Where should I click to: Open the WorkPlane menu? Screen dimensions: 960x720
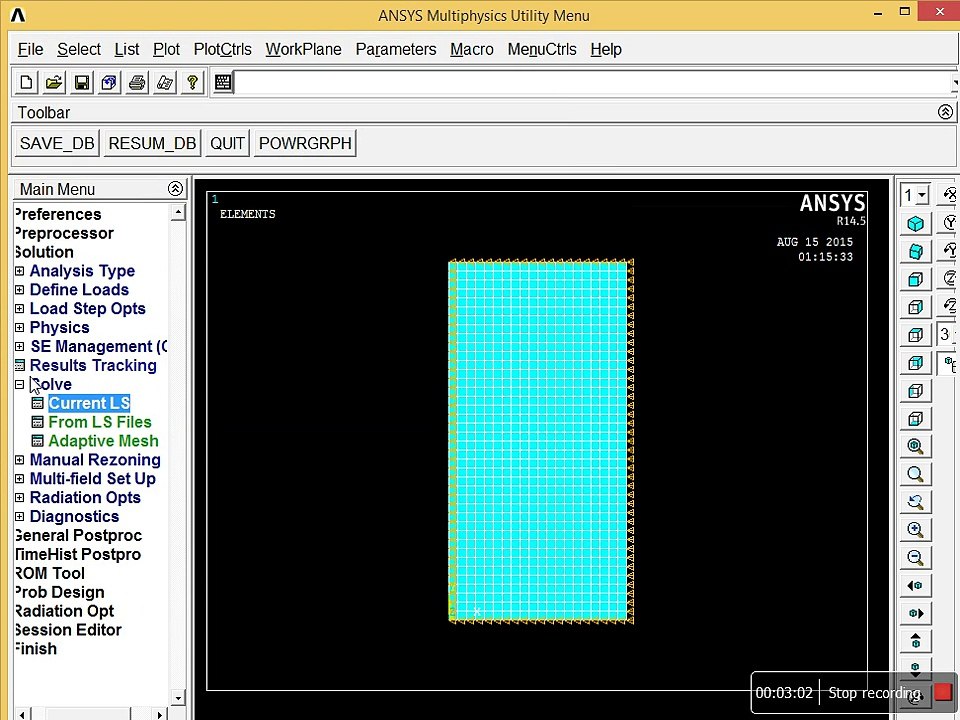[304, 49]
